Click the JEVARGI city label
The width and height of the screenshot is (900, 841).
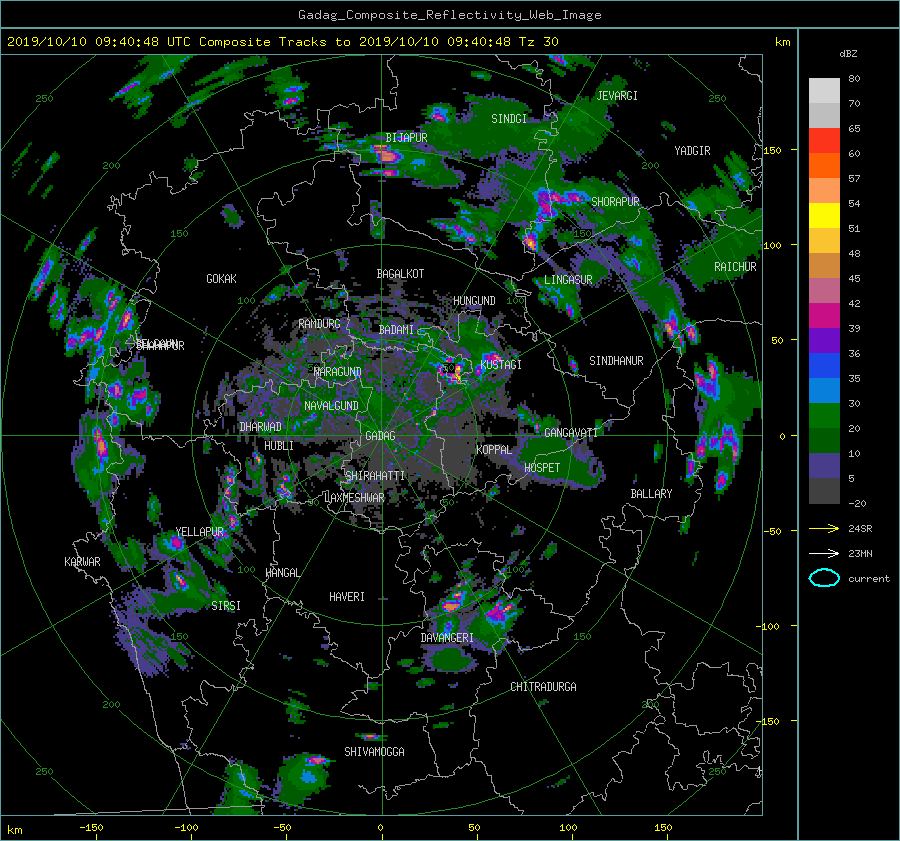(x=617, y=96)
